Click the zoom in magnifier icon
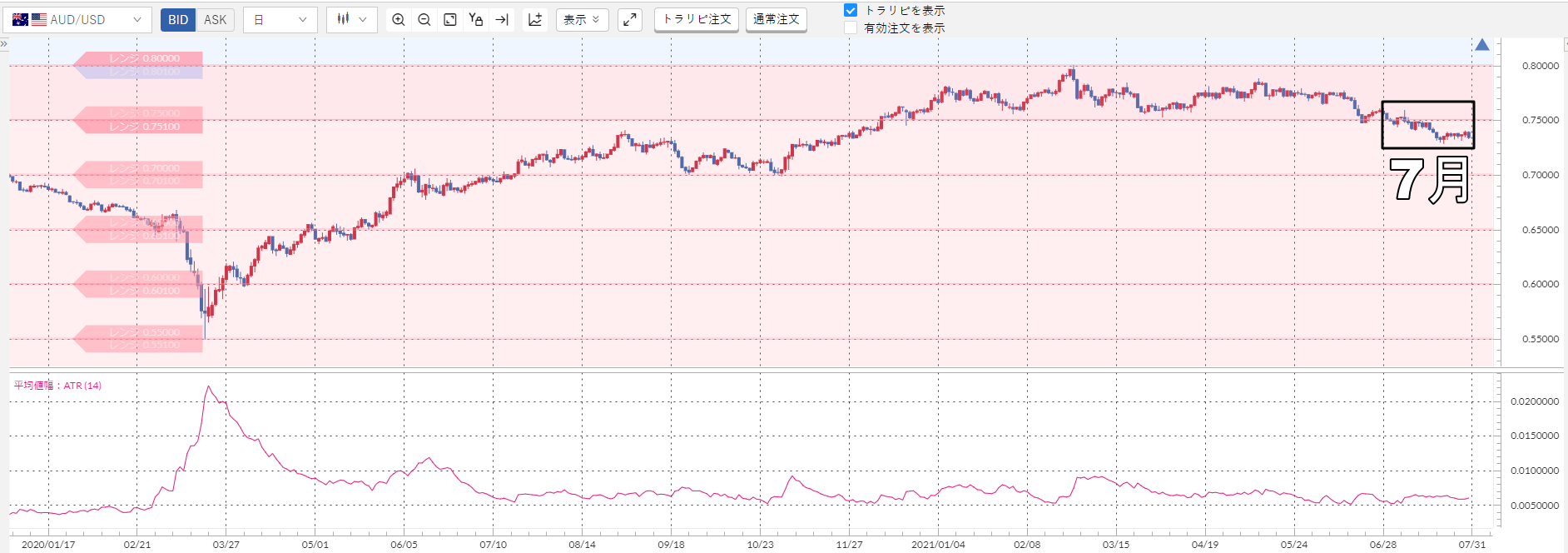The width and height of the screenshot is (1568, 553). pos(399,20)
